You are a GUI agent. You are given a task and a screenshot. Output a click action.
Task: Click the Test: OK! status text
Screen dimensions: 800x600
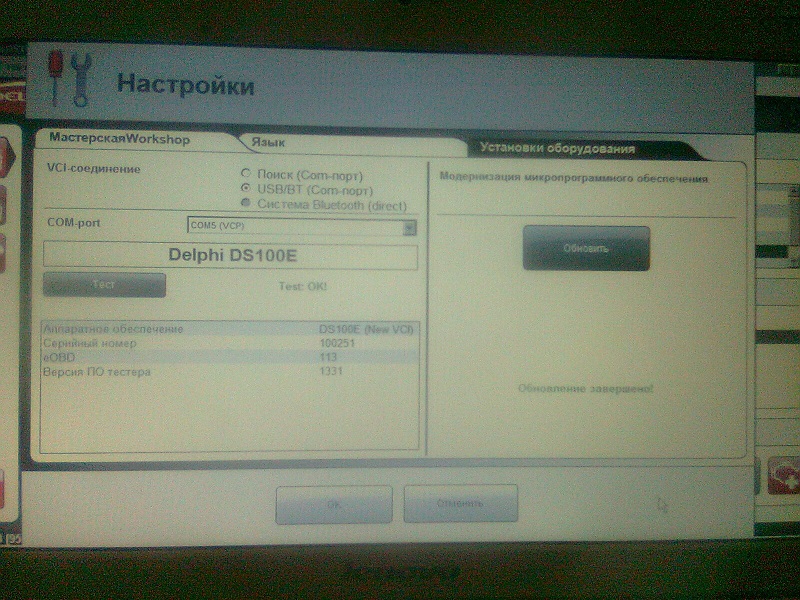303,286
